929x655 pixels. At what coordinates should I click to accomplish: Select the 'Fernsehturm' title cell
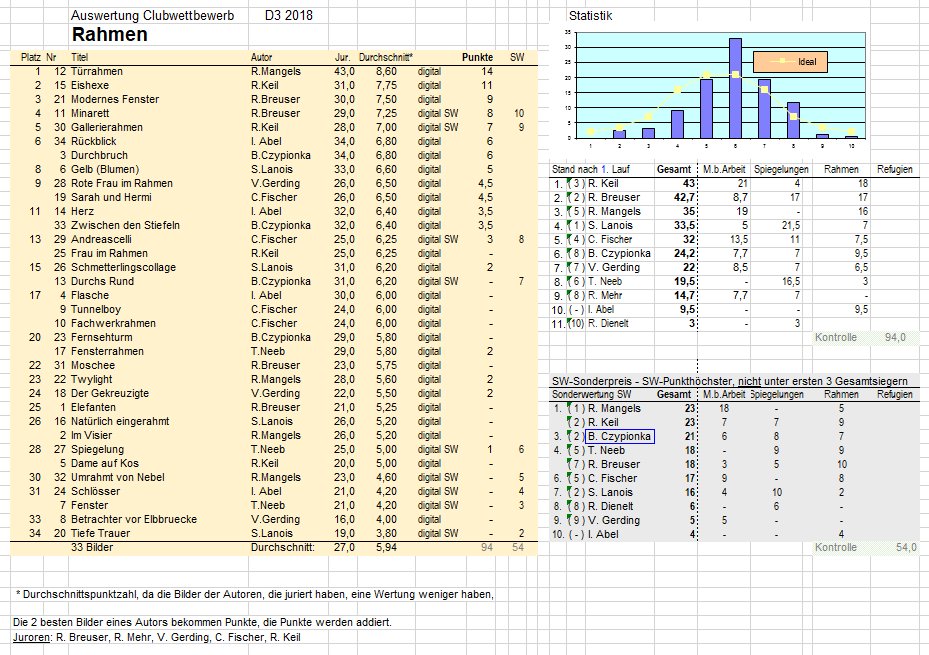[x=102, y=338]
